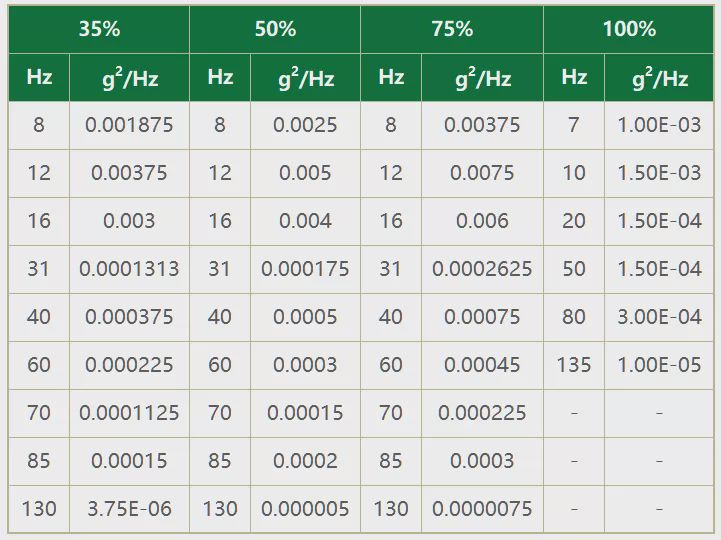Viewport: 721px width, 540px height.
Task: Click the 75% column group header
Action: click(x=452, y=29)
